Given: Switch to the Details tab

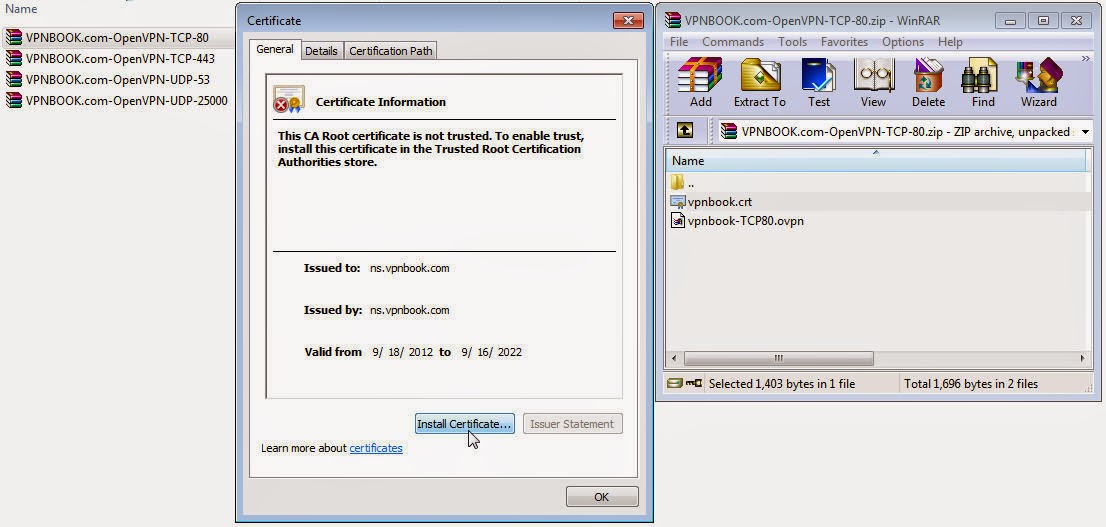Looking at the screenshot, I should click(322, 51).
